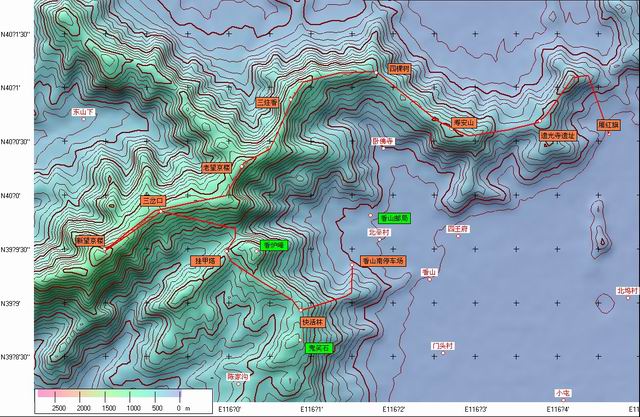The height and width of the screenshot is (417, 640).
Task: Click the green 鬼笑石 marker
Action: pyautogui.click(x=319, y=348)
